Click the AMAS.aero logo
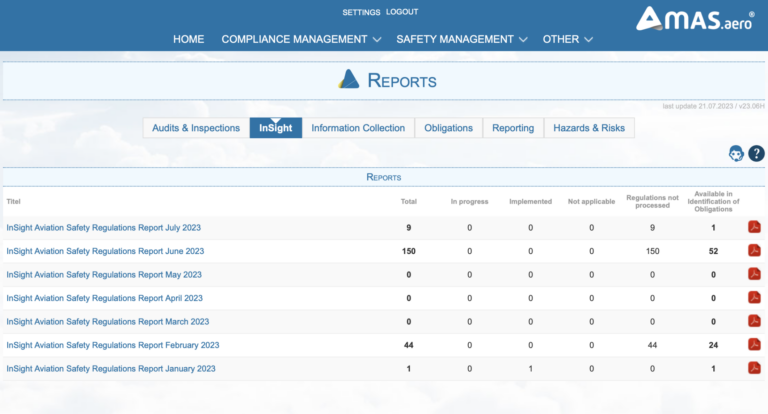This screenshot has width=768, height=414. pyautogui.click(x=695, y=20)
